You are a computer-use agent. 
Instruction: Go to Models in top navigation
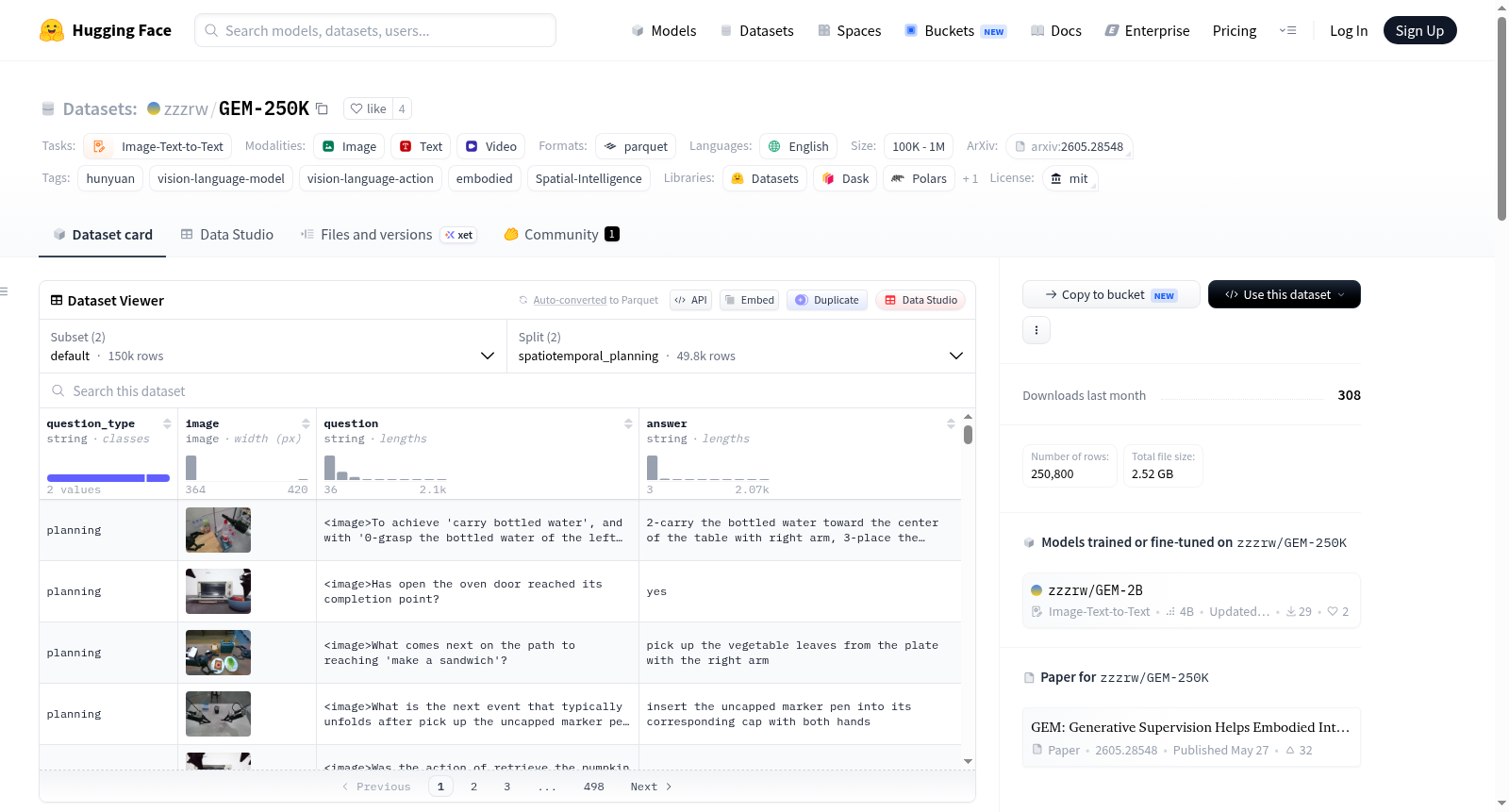[664, 30]
